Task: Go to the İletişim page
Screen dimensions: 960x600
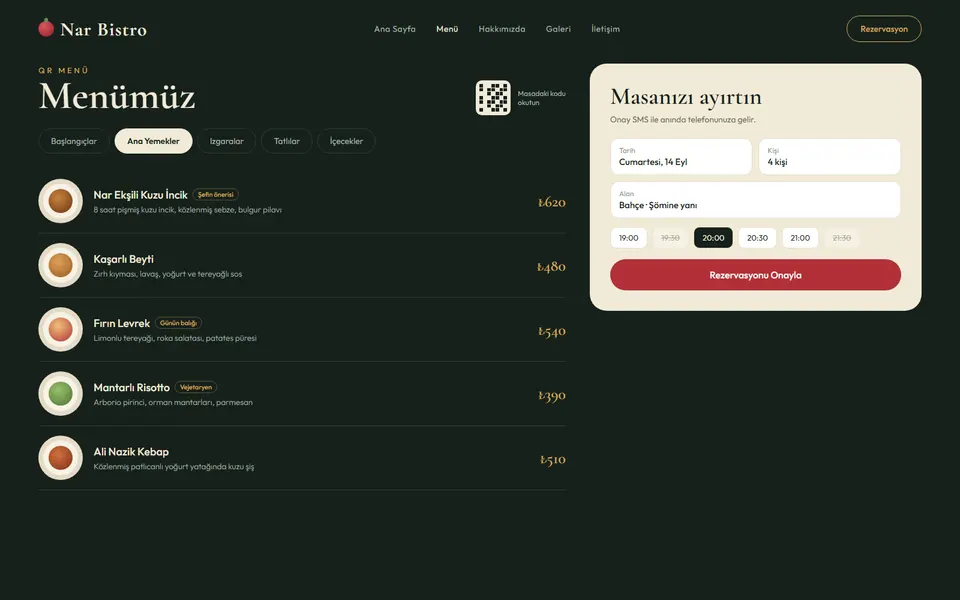Action: click(606, 29)
